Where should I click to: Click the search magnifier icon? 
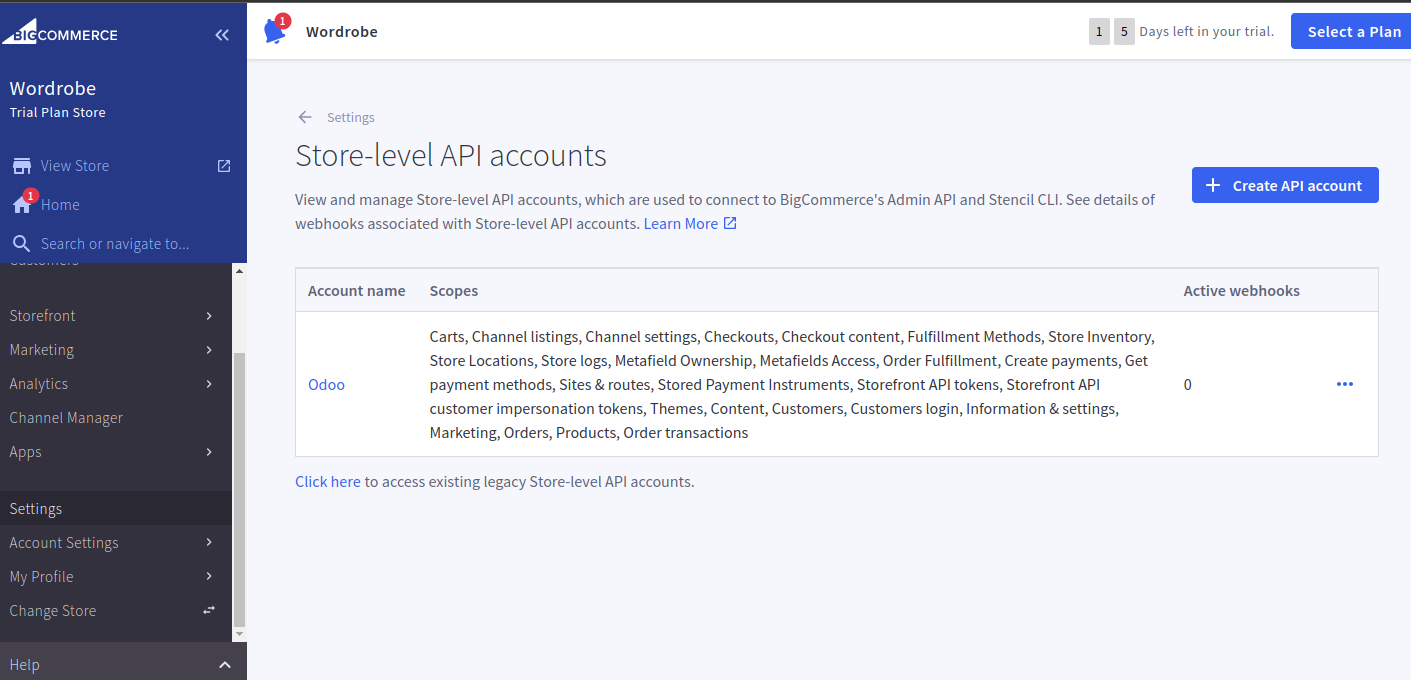[x=21, y=244]
